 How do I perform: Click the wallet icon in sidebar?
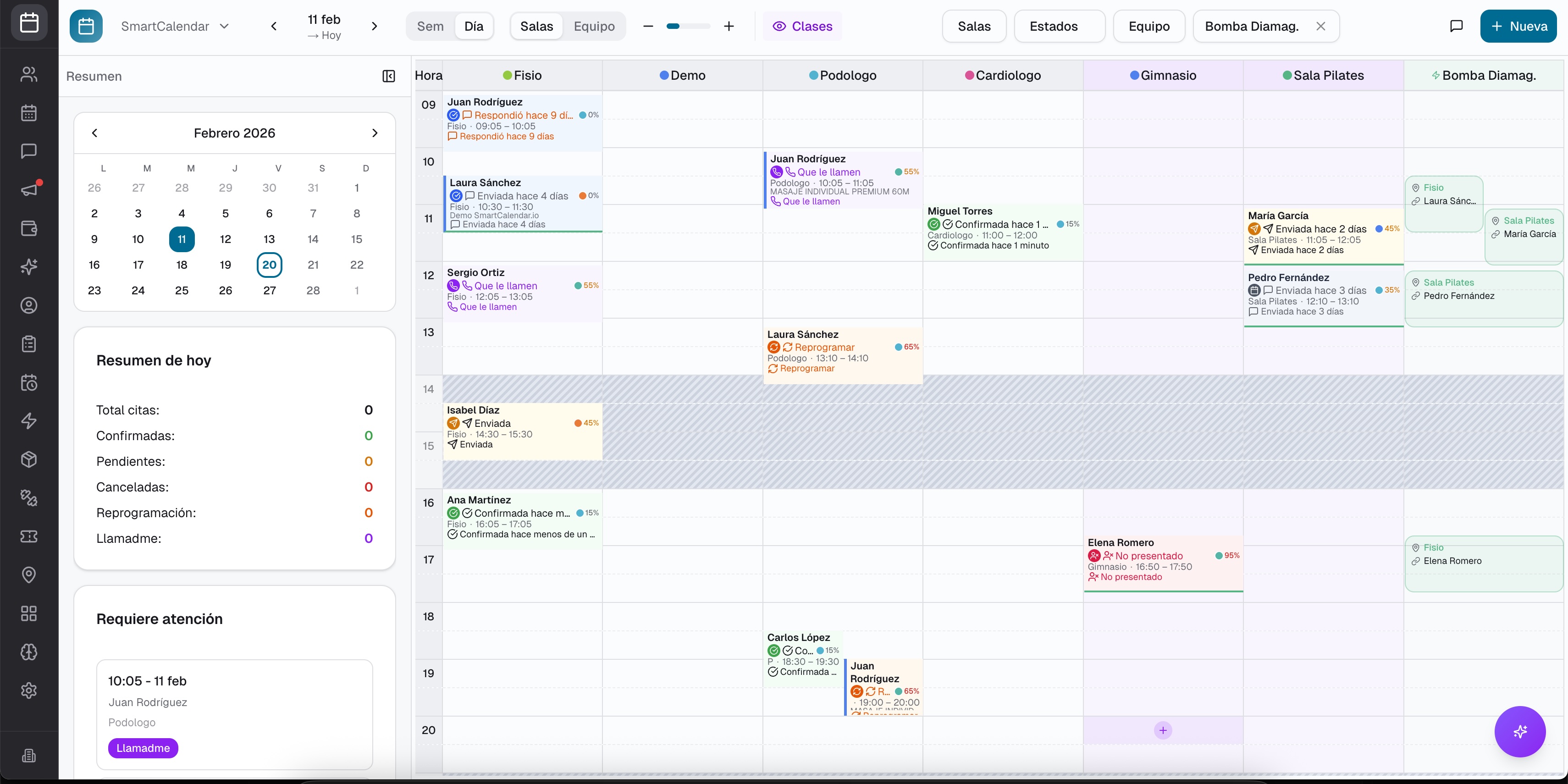point(28,228)
